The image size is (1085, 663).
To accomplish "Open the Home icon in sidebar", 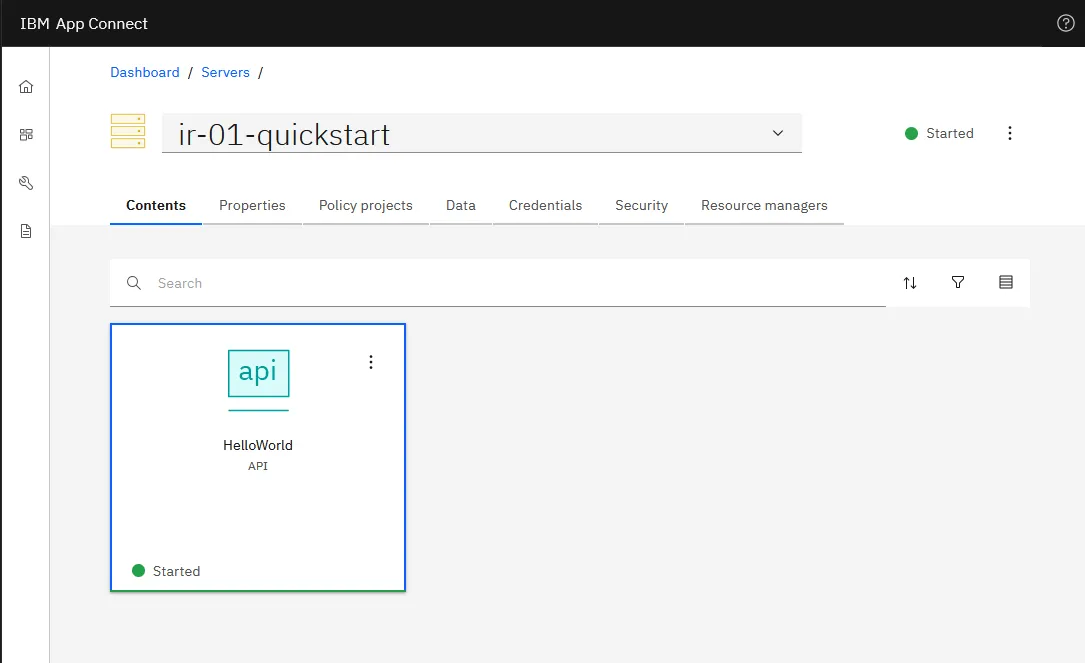I will click(26, 87).
